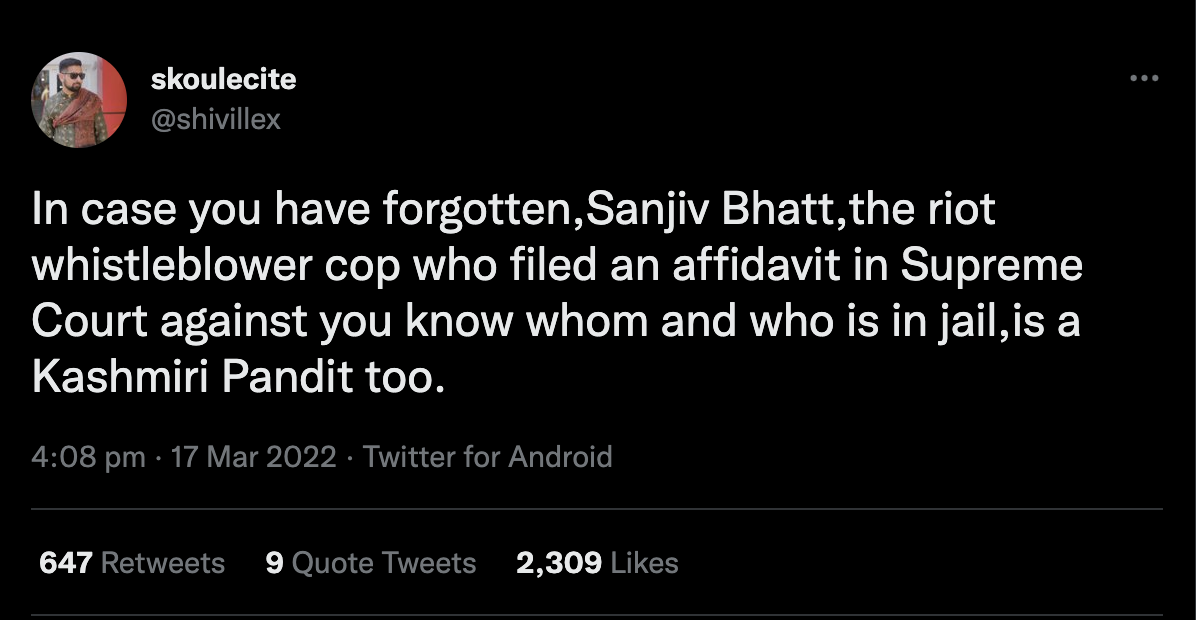
Task: Open the three-dot more options menu
Action: point(1144,78)
